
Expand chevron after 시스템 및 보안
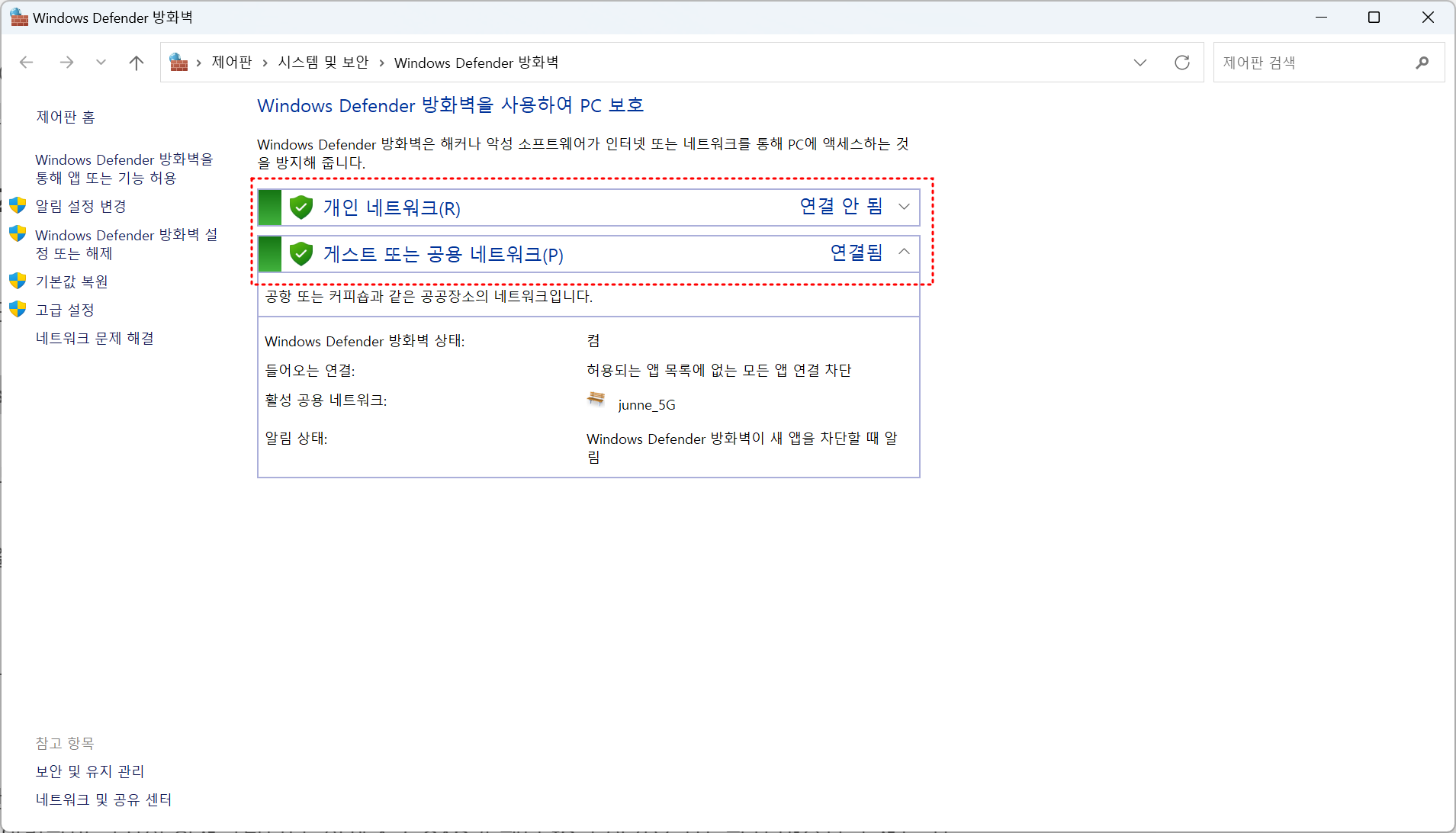click(x=381, y=63)
